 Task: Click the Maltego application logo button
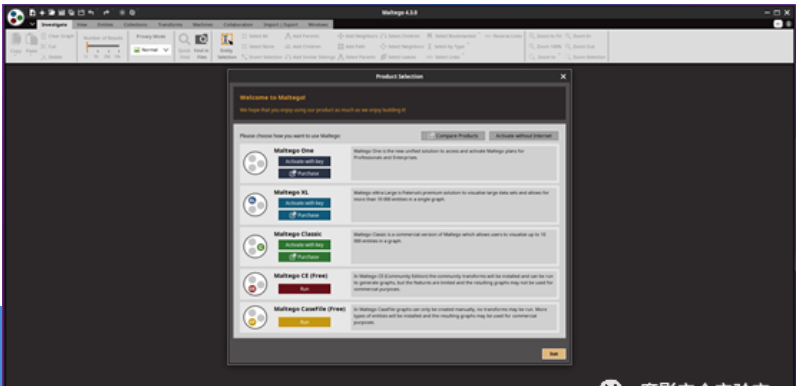(16, 17)
